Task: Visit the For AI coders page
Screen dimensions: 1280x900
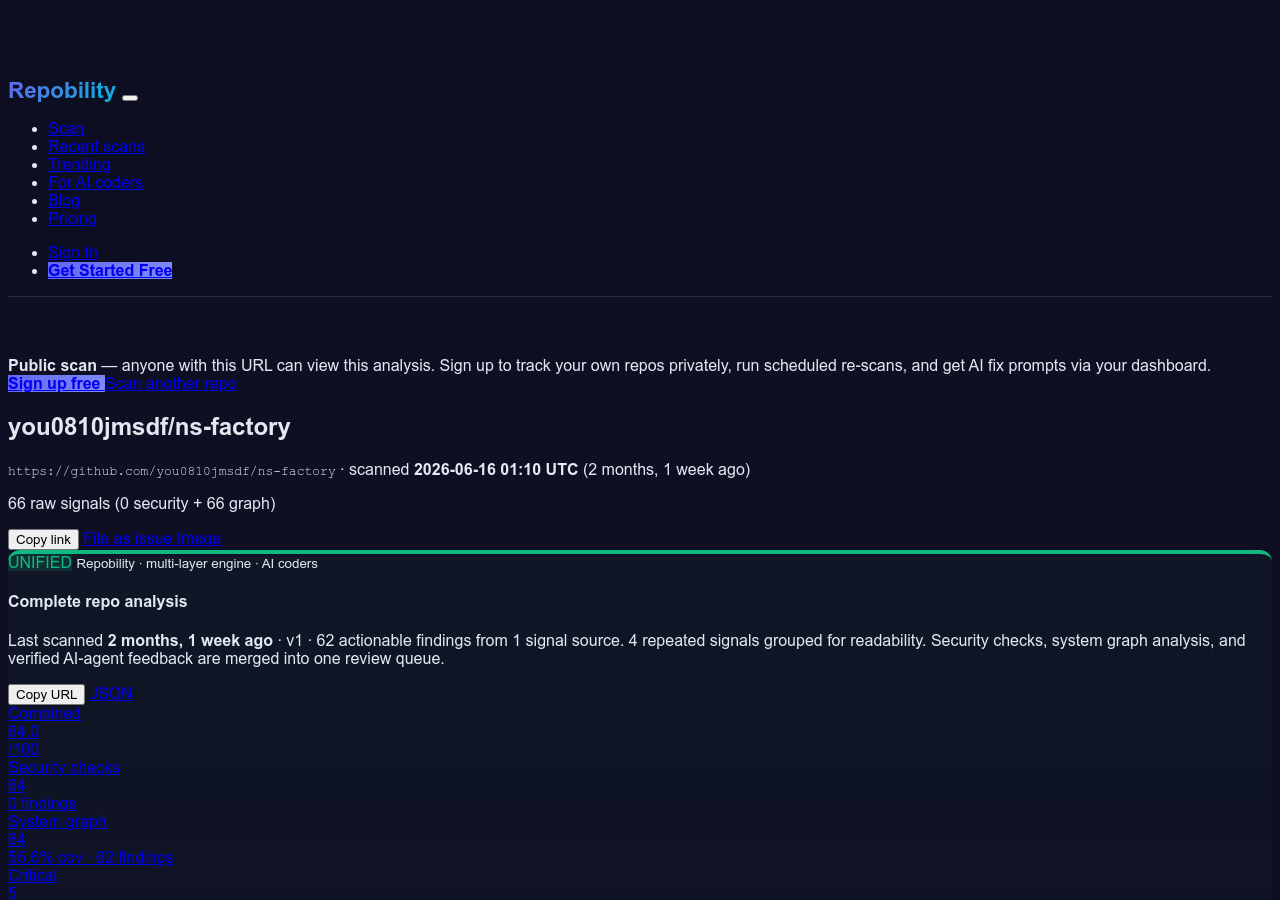Action: tap(95, 182)
